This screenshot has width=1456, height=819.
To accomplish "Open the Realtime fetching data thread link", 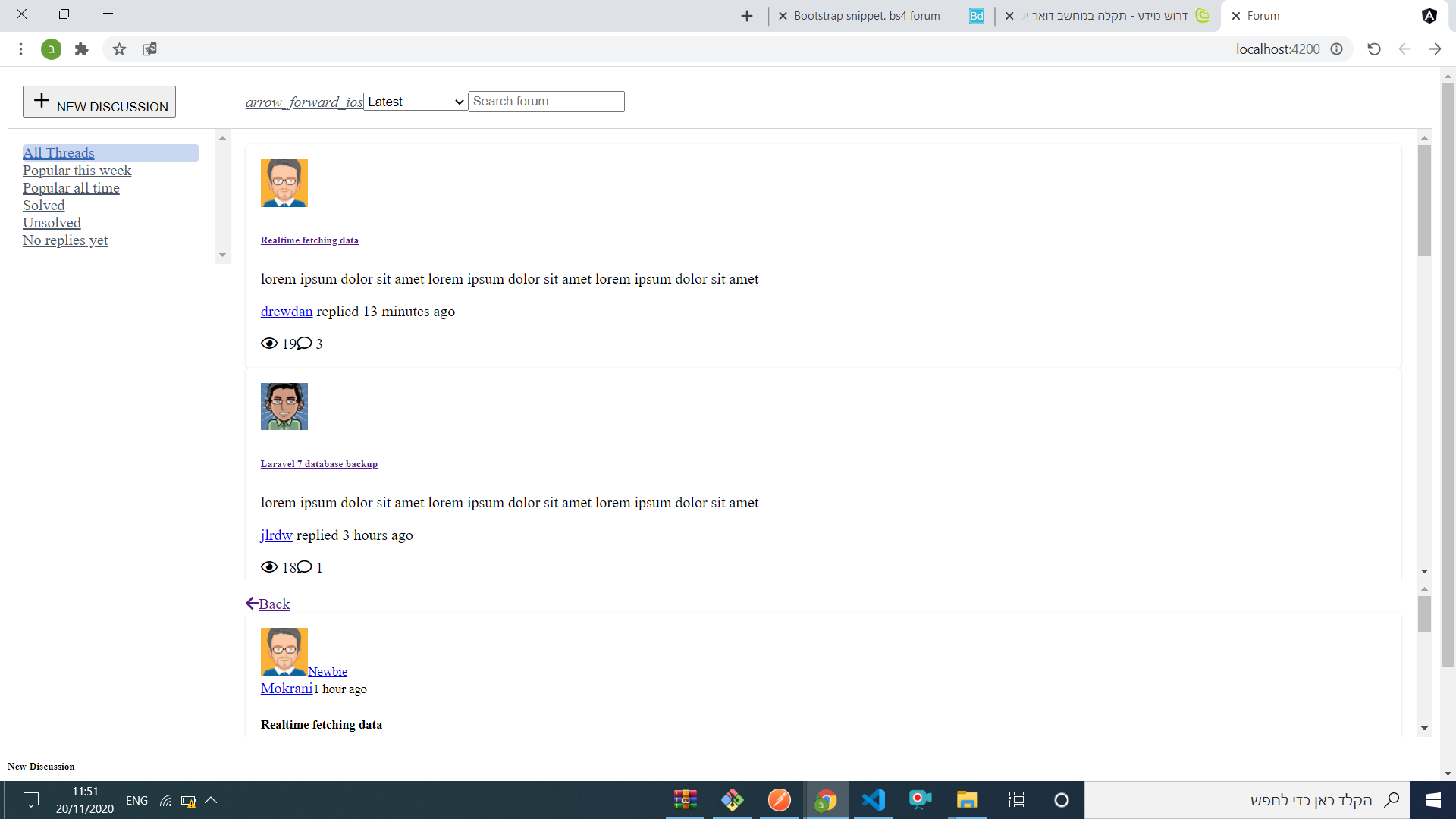I will point(309,240).
